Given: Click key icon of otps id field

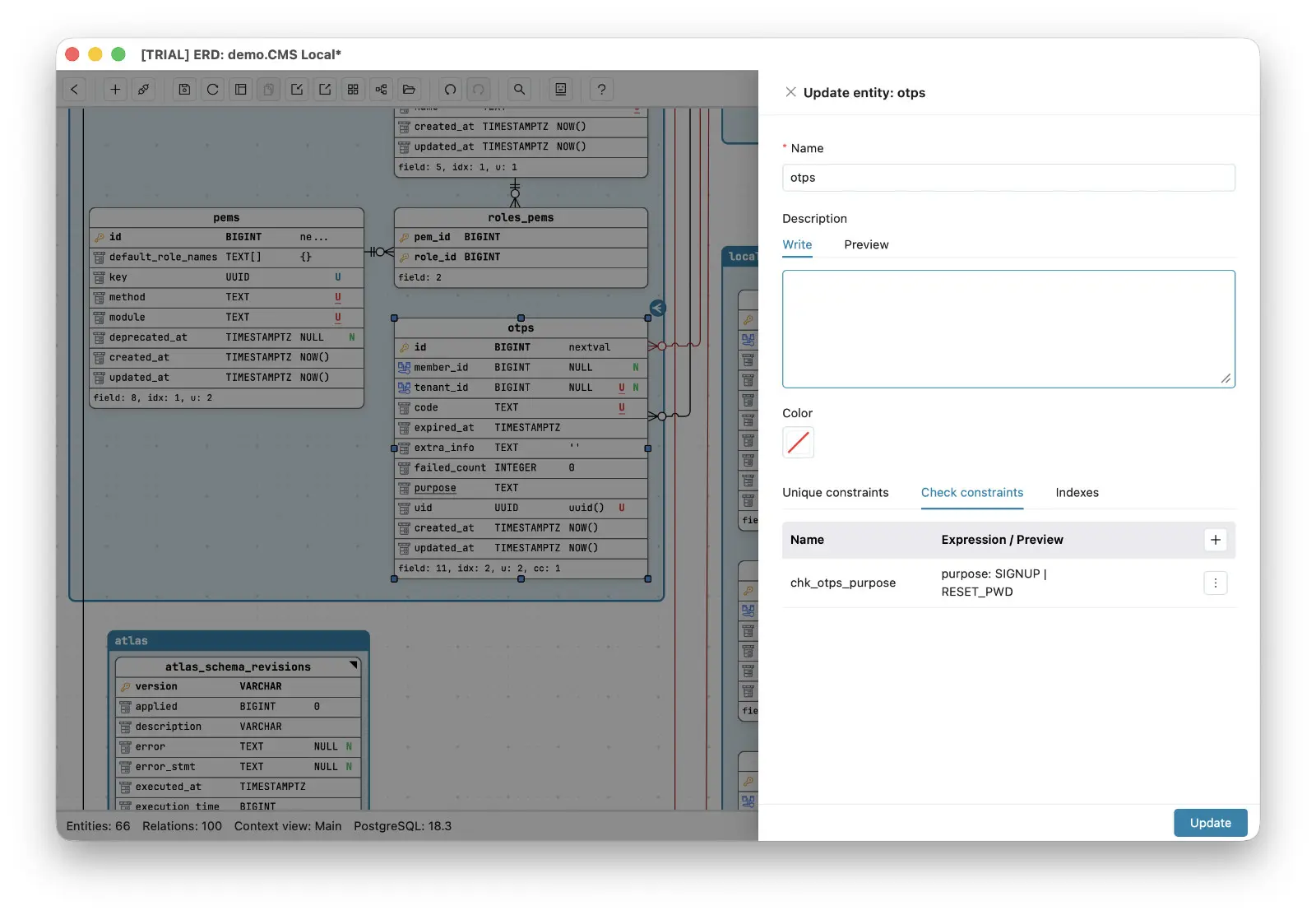Looking at the screenshot, I should [x=404, y=347].
